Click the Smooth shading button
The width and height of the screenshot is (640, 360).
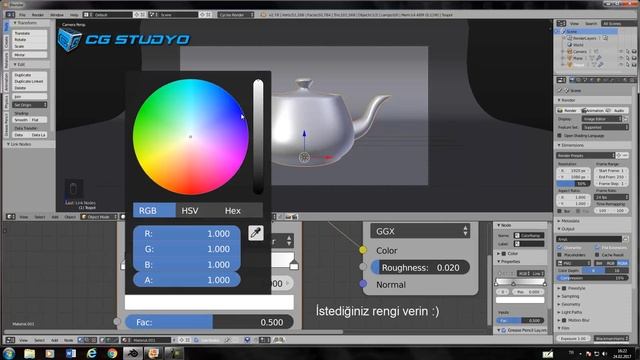[21, 120]
